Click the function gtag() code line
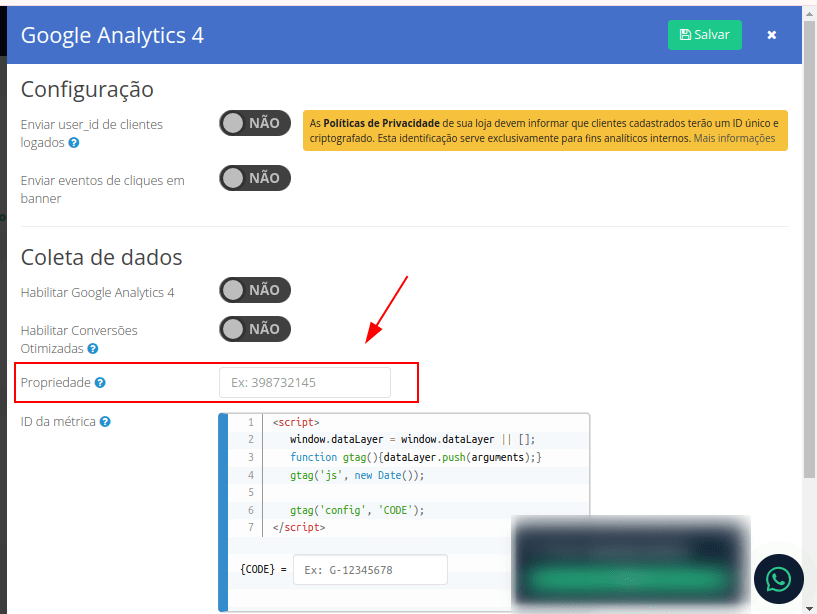This screenshot has height=614, width=817. 416,457
